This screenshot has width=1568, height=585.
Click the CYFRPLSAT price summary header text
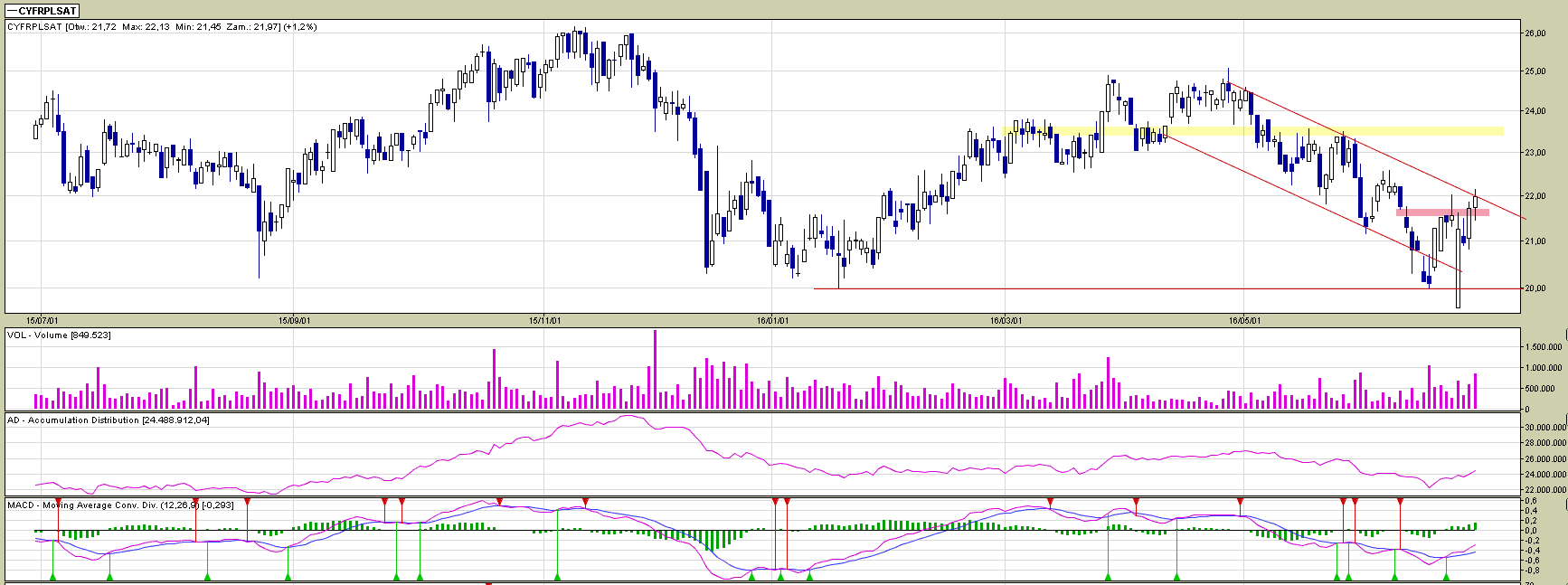pos(162,27)
